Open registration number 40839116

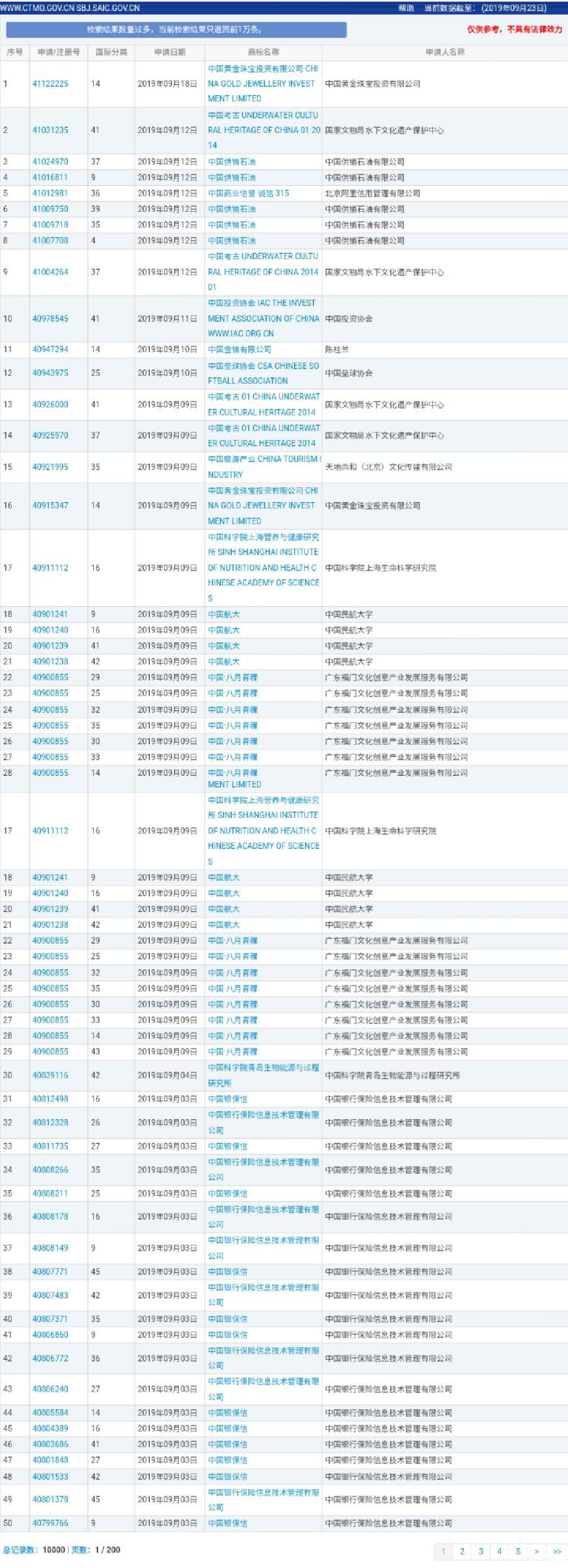pos(50,1075)
